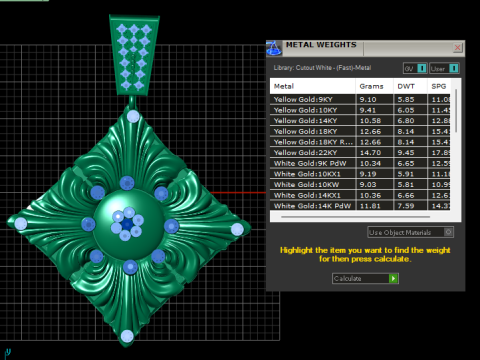480x360 pixels.
Task: Click the gem at the pendant's bottom corner
Action: tap(127, 336)
